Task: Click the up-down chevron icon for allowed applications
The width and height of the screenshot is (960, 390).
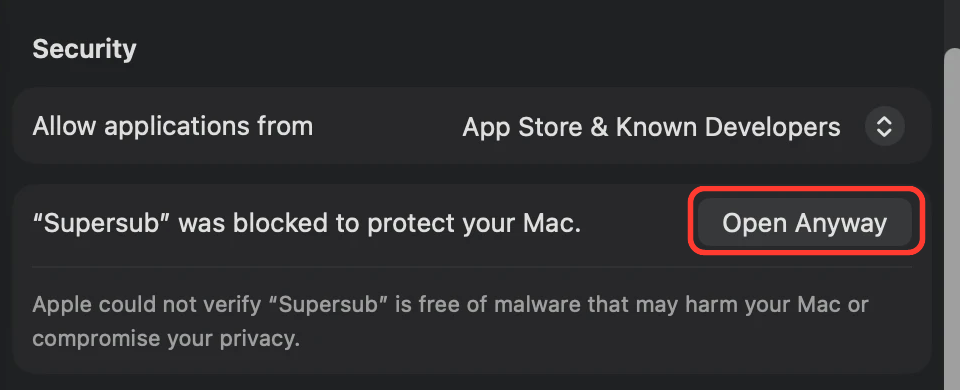Action: point(884,126)
